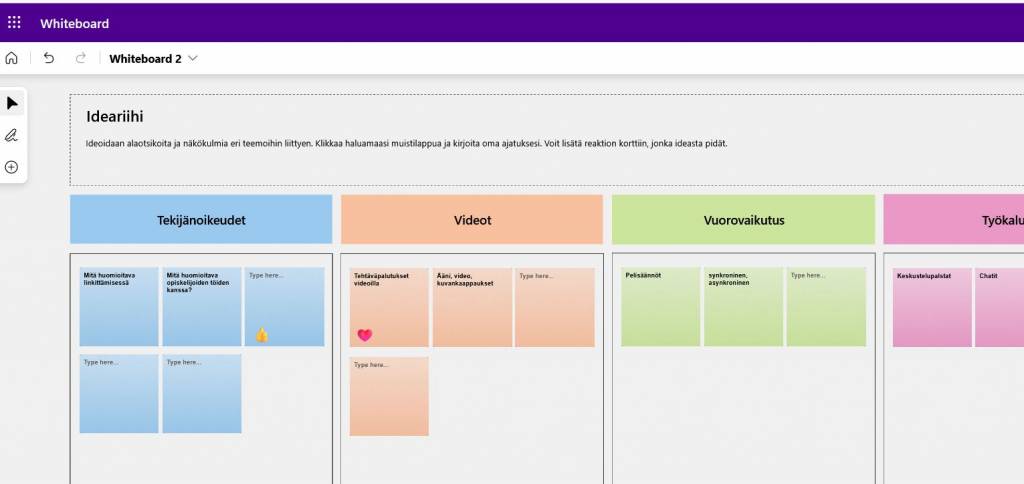Image resolution: width=1024 pixels, height=484 pixels.
Task: Open the app launcher grid icon
Action: pos(14,22)
